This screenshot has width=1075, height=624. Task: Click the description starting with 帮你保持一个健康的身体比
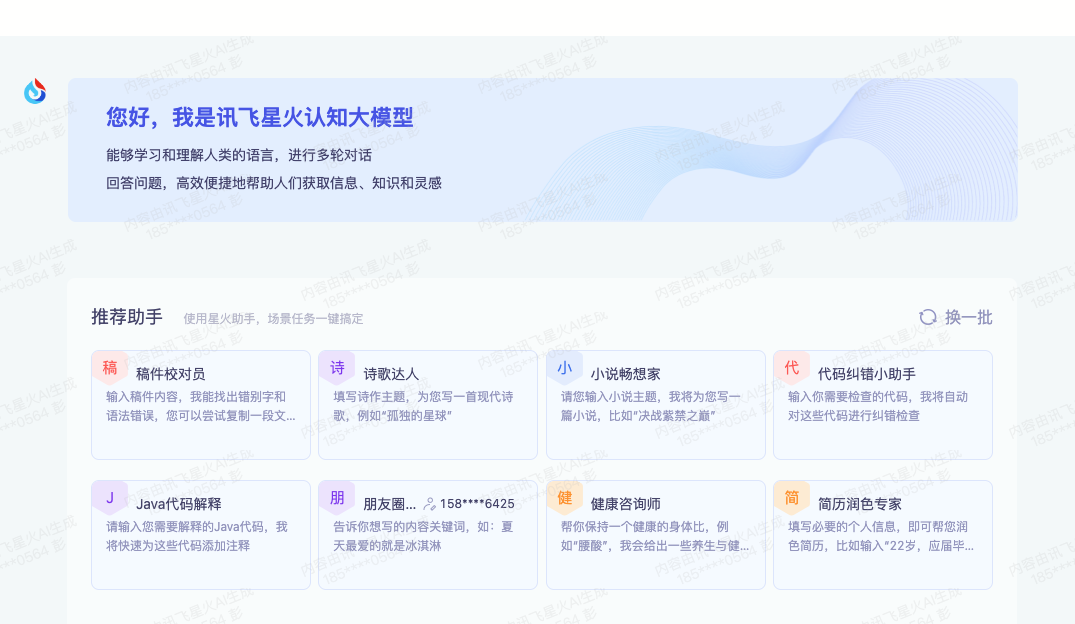tap(655, 536)
